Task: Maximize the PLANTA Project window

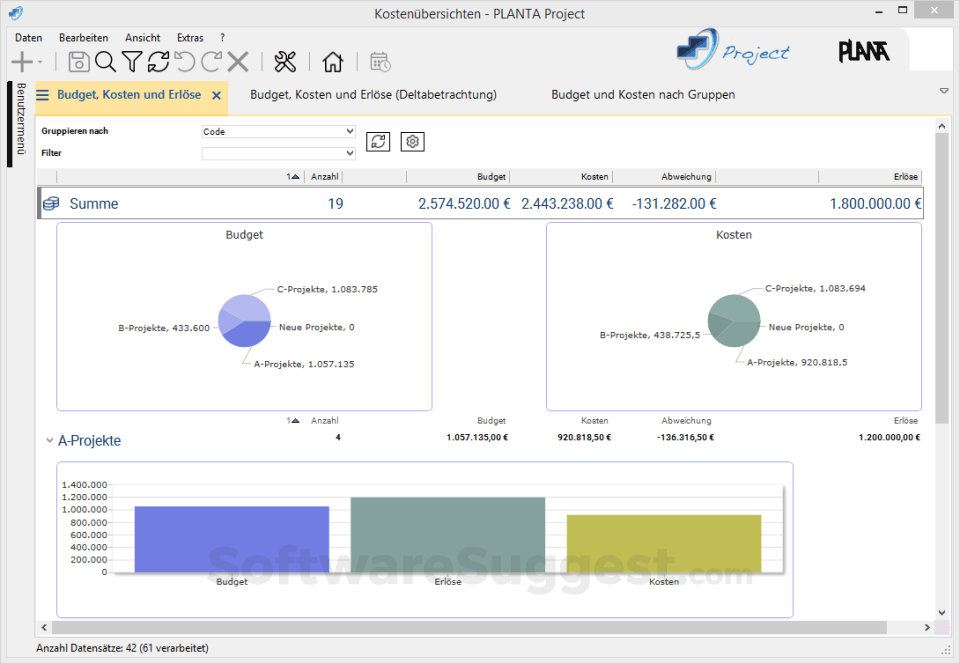Action: click(x=902, y=10)
